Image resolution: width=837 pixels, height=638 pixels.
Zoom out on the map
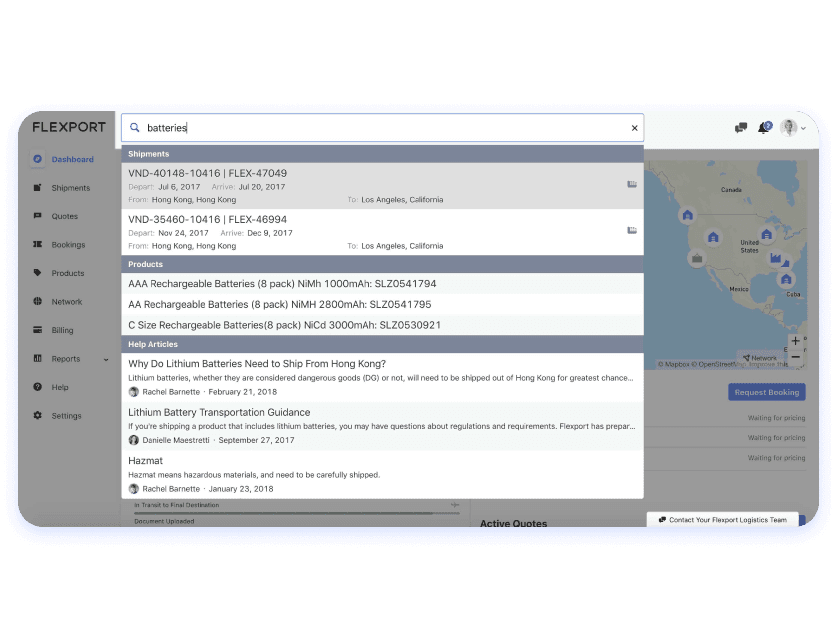tap(796, 356)
